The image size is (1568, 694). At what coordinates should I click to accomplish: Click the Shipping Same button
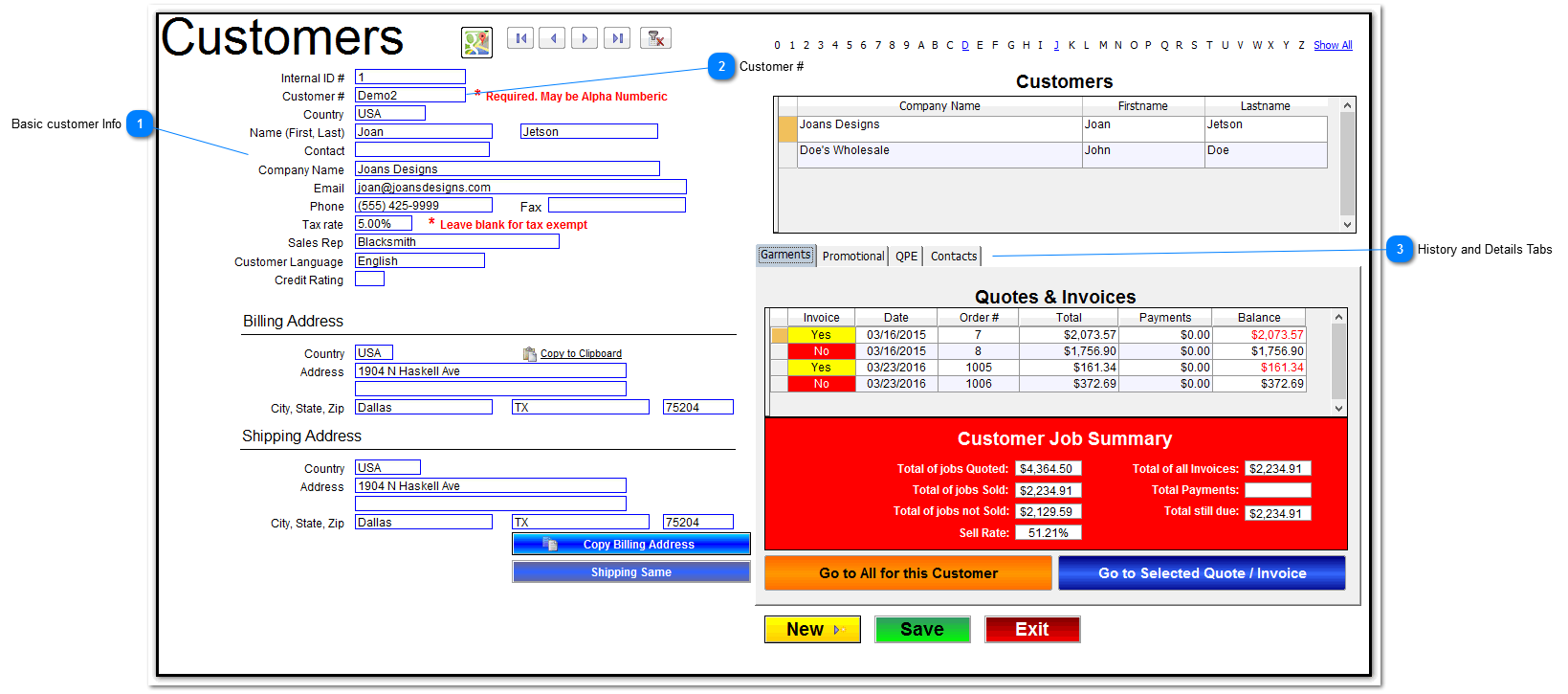tap(630, 572)
